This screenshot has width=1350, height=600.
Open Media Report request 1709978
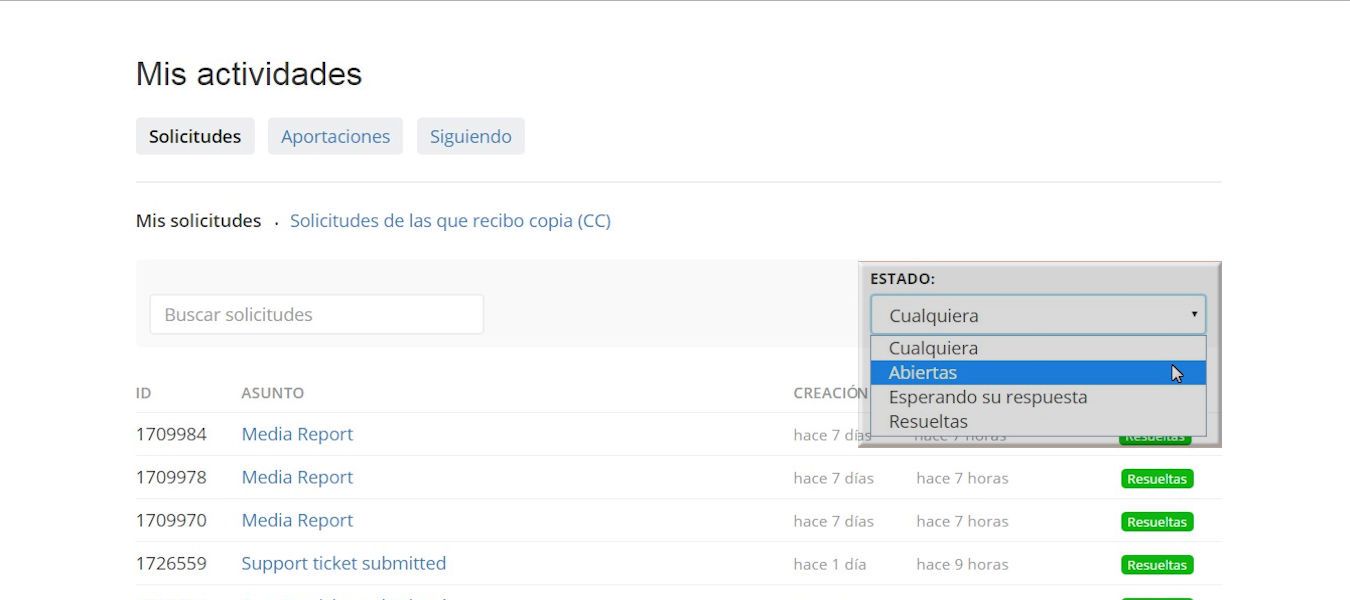pyautogui.click(x=297, y=477)
